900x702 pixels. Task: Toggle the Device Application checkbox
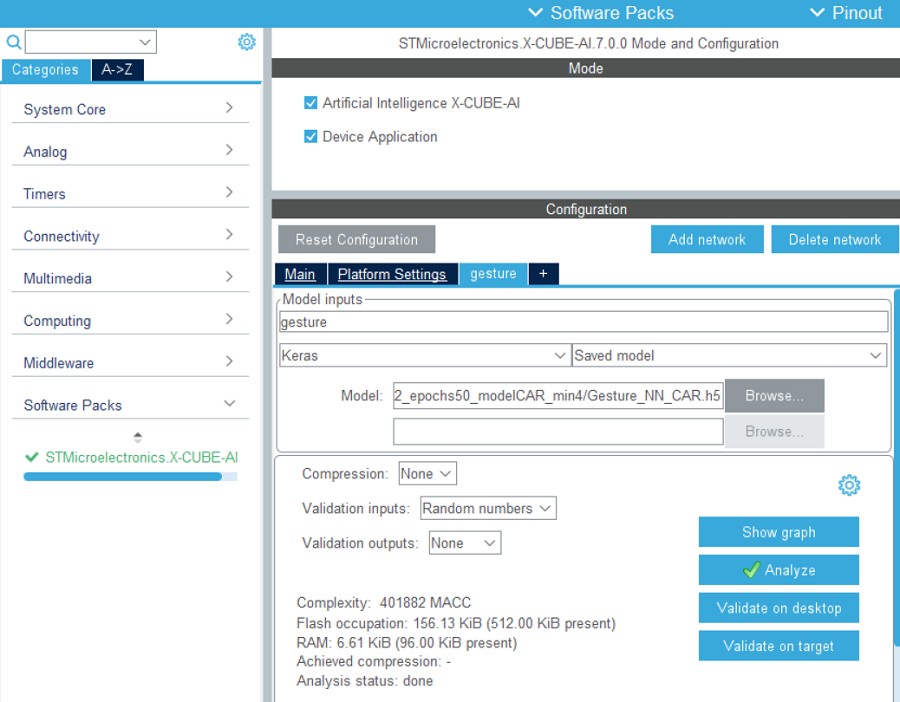coord(310,137)
